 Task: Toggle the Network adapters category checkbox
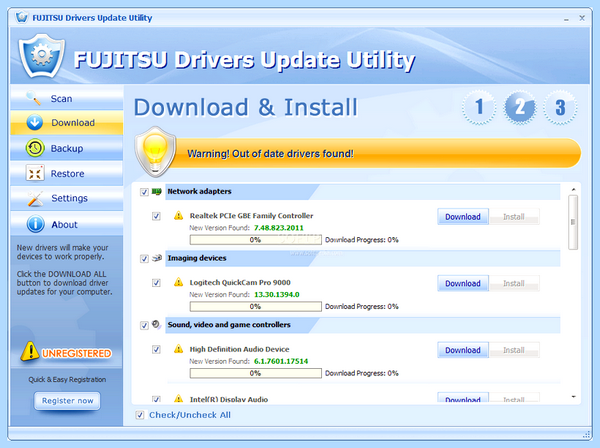tap(144, 192)
